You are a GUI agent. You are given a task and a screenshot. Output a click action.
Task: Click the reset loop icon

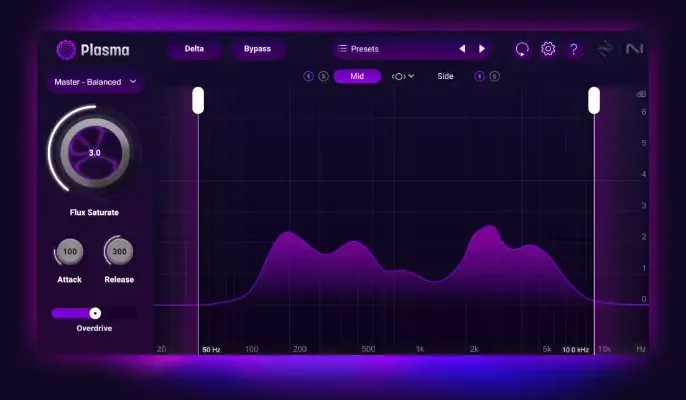[522, 49]
